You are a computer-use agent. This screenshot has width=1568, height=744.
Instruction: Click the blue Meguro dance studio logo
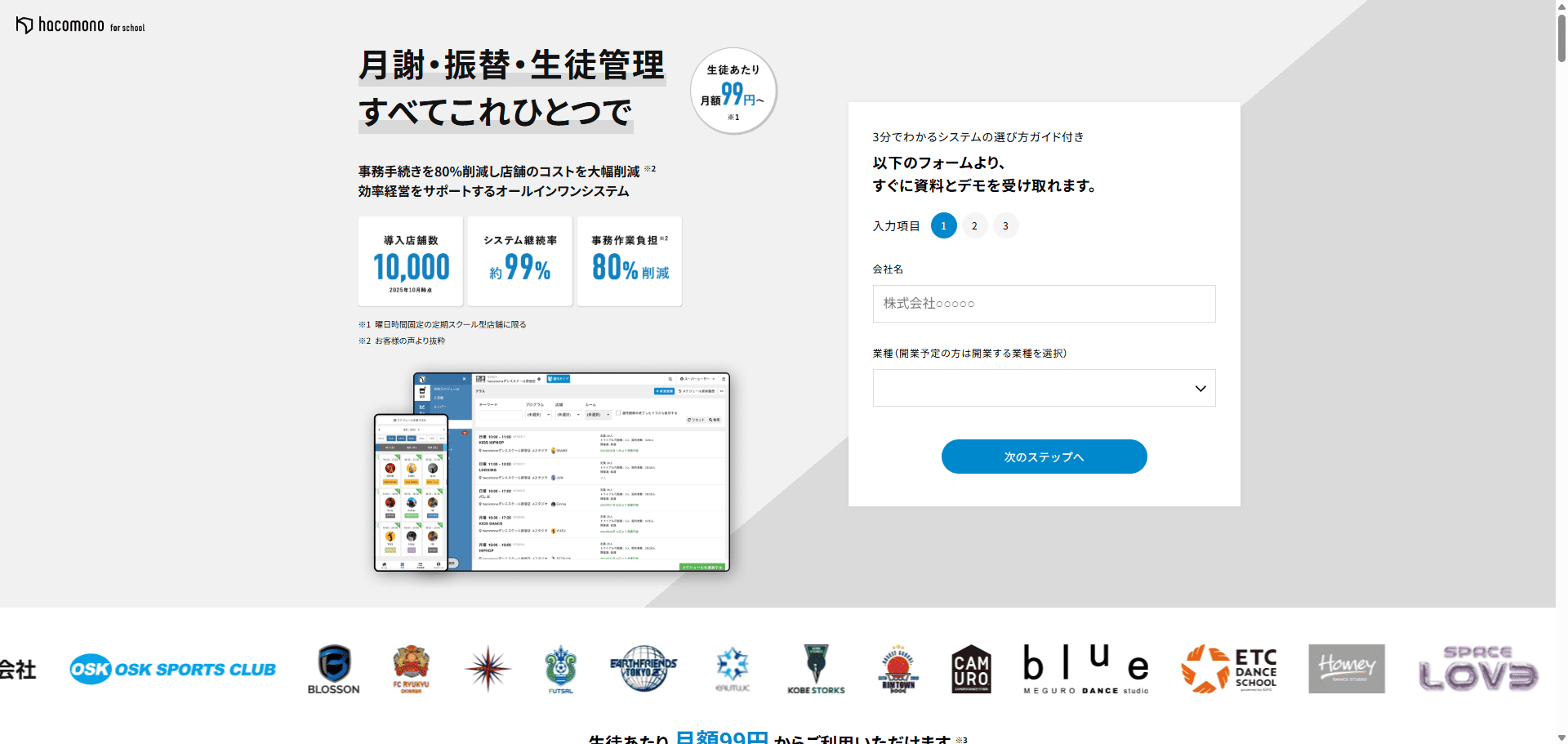pos(1085,669)
